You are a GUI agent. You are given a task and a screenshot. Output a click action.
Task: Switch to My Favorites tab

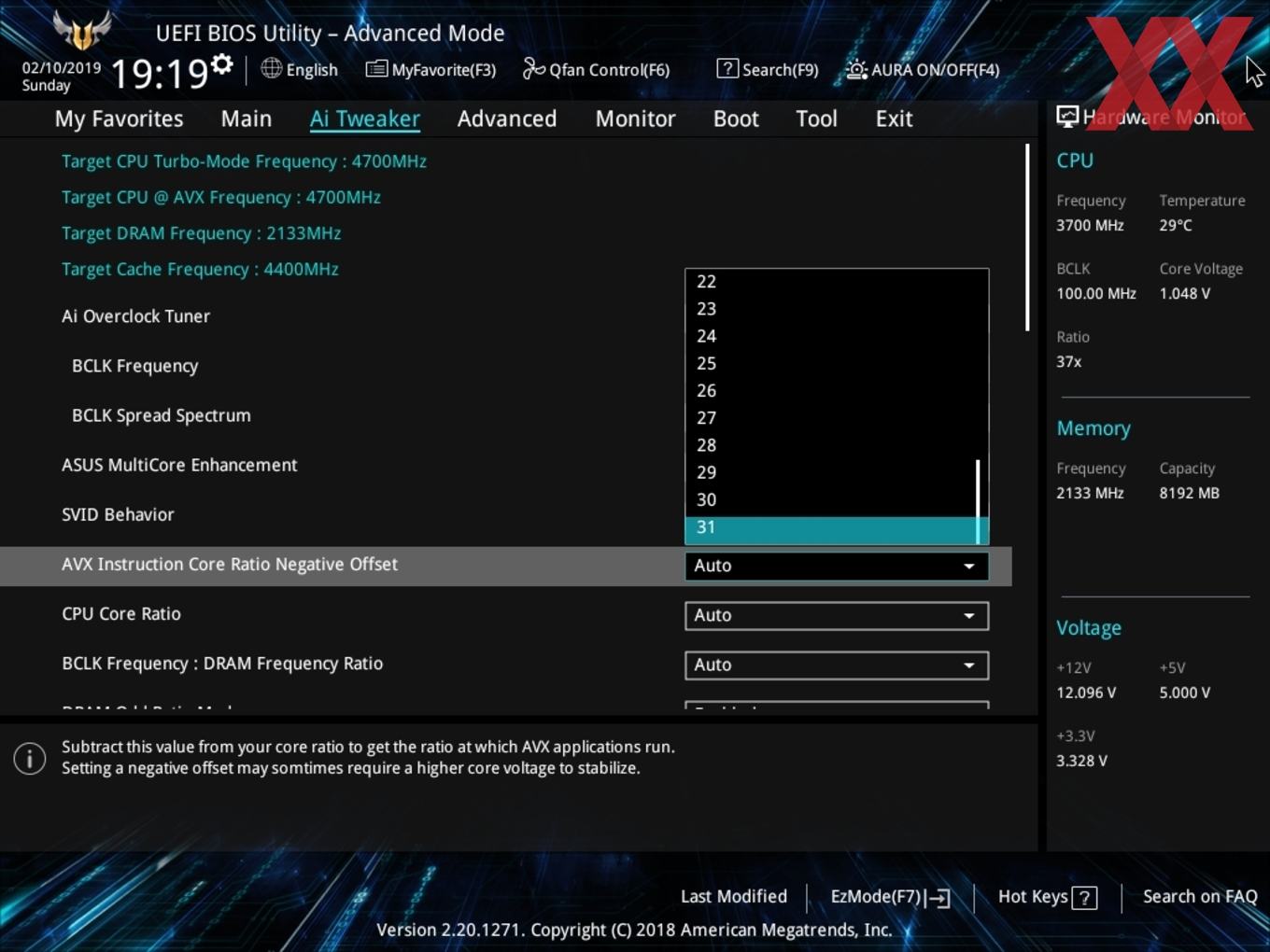[x=119, y=119]
